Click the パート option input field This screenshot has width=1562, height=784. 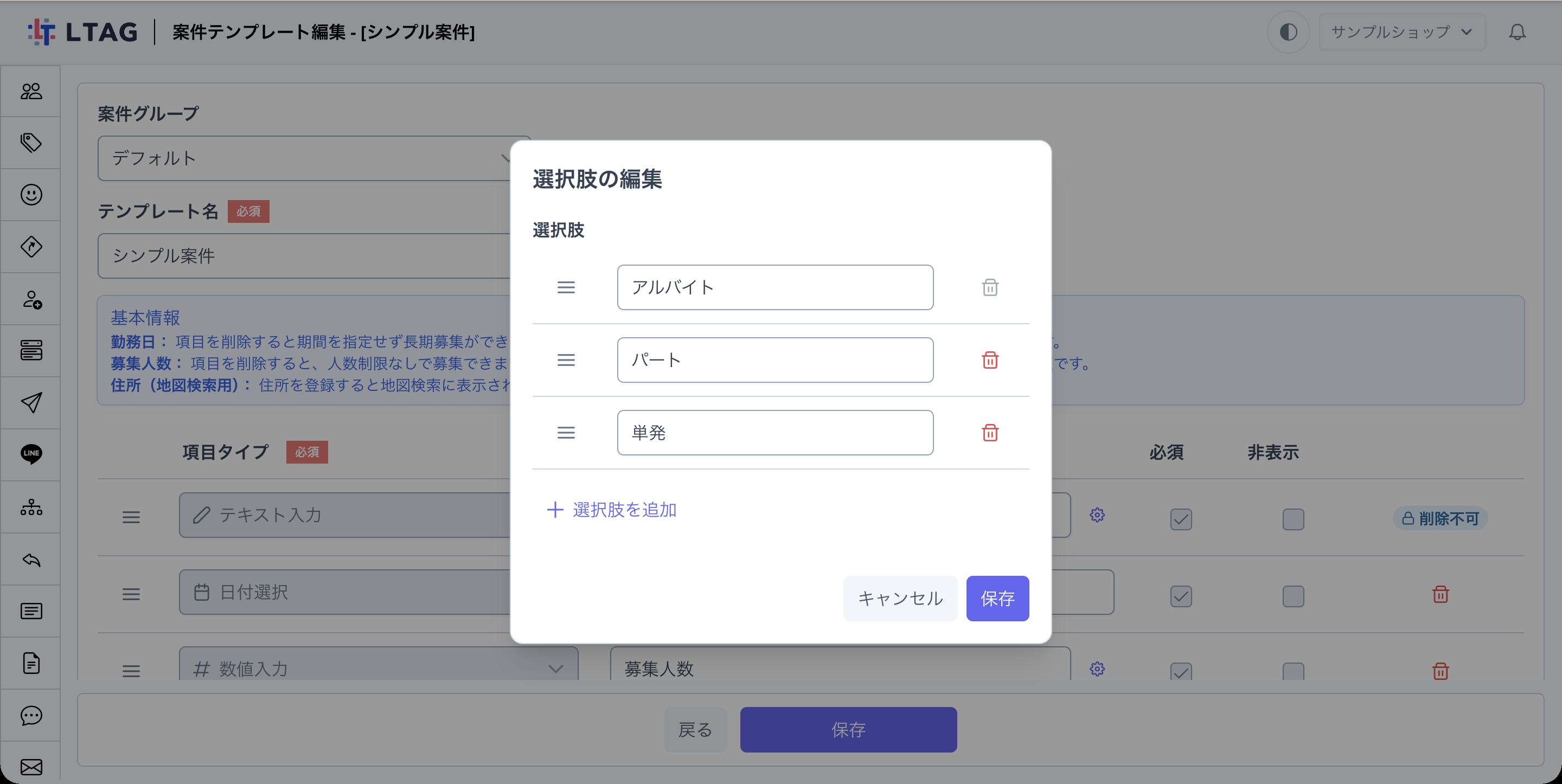[774, 360]
